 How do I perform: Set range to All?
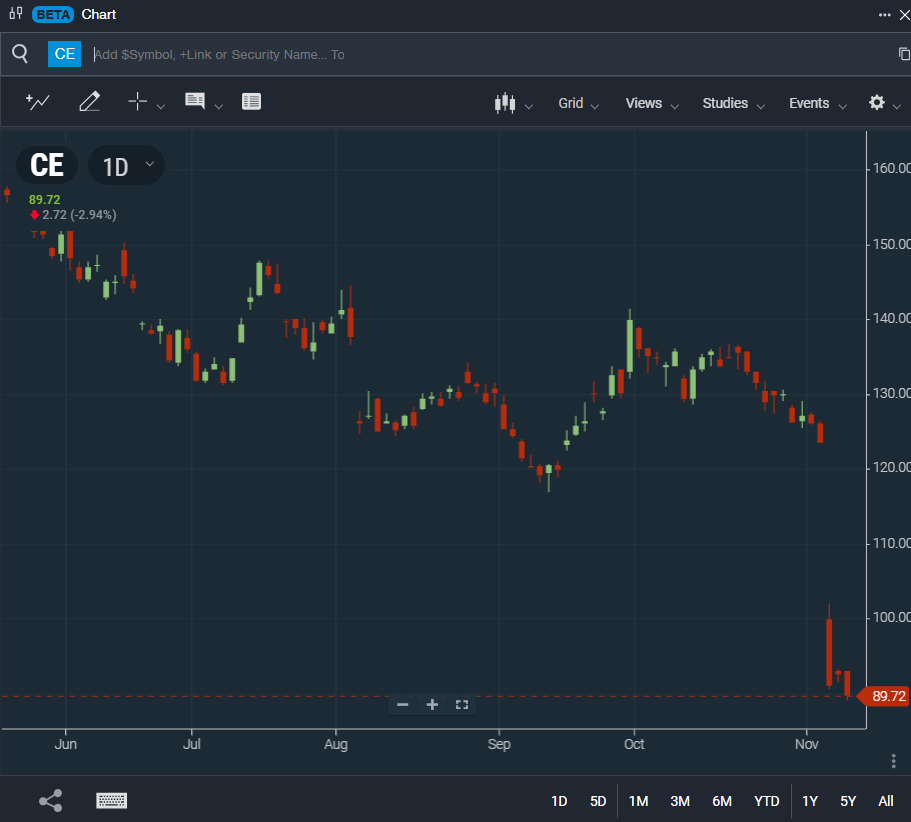(x=886, y=801)
